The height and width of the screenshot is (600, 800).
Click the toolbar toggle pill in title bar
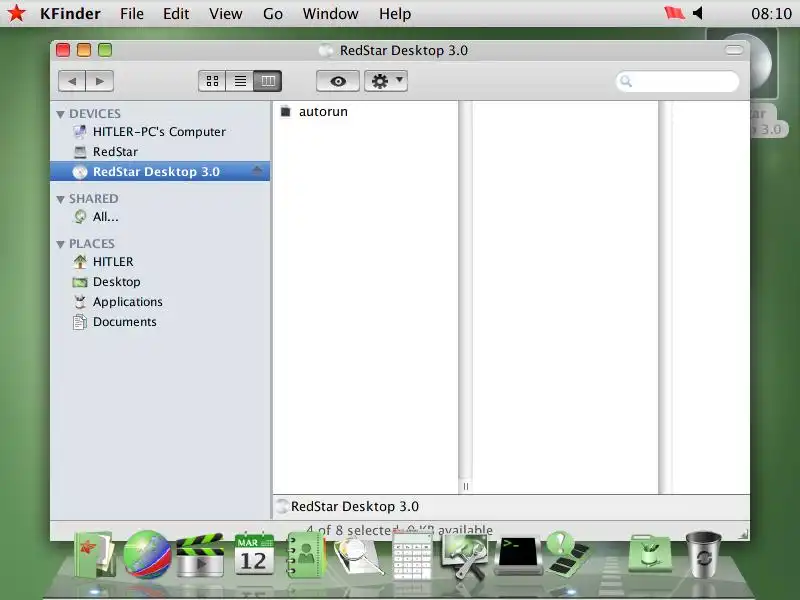pyautogui.click(x=734, y=50)
